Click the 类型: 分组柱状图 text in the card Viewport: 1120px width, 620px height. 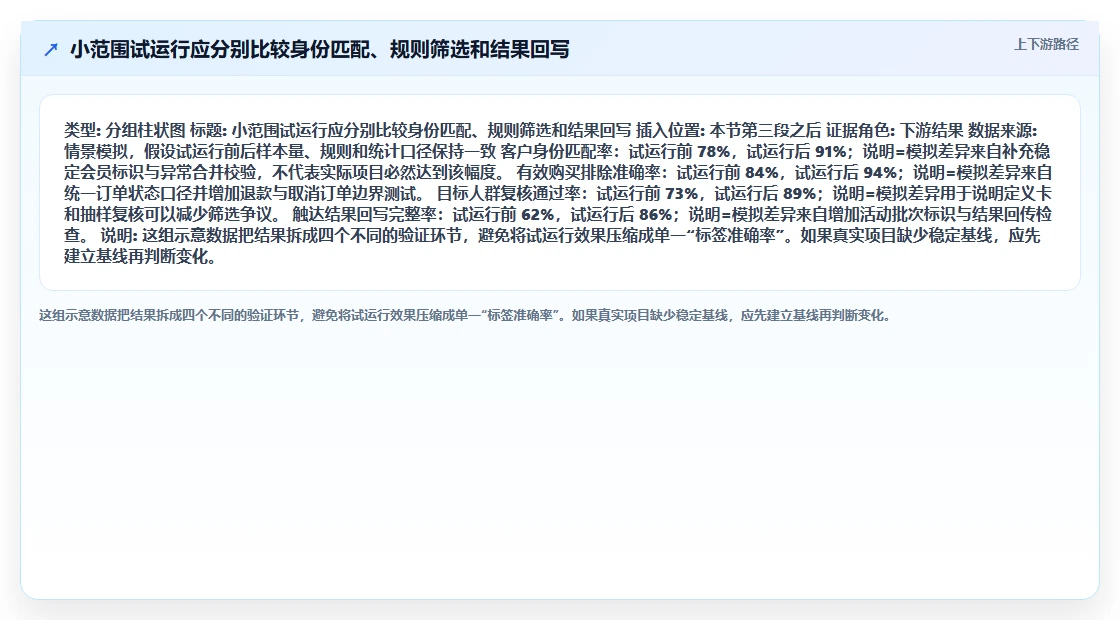(124, 130)
